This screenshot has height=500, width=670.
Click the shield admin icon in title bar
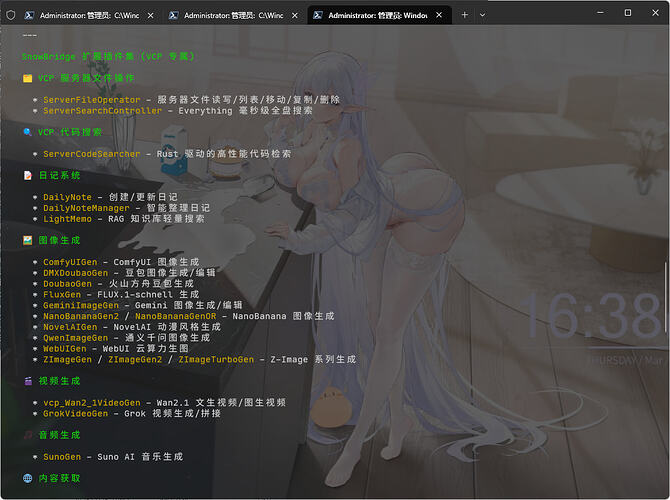click(11, 15)
